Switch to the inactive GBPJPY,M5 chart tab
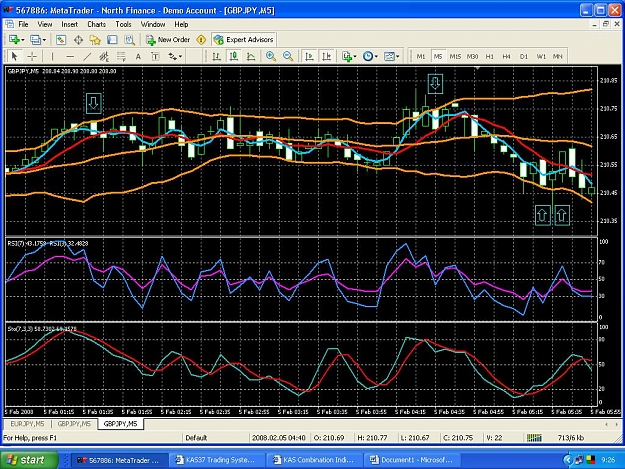Image resolution: width=625 pixels, height=469 pixels. 74,424
